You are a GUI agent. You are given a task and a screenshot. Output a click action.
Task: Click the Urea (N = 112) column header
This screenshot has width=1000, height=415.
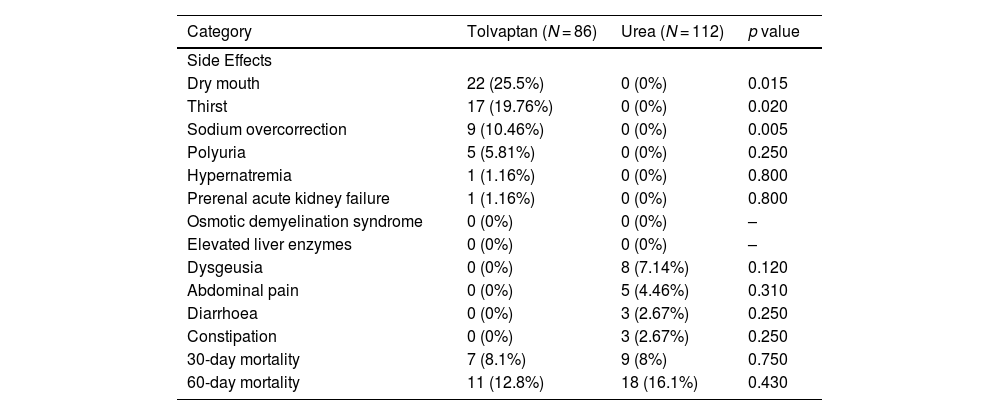[672, 32]
